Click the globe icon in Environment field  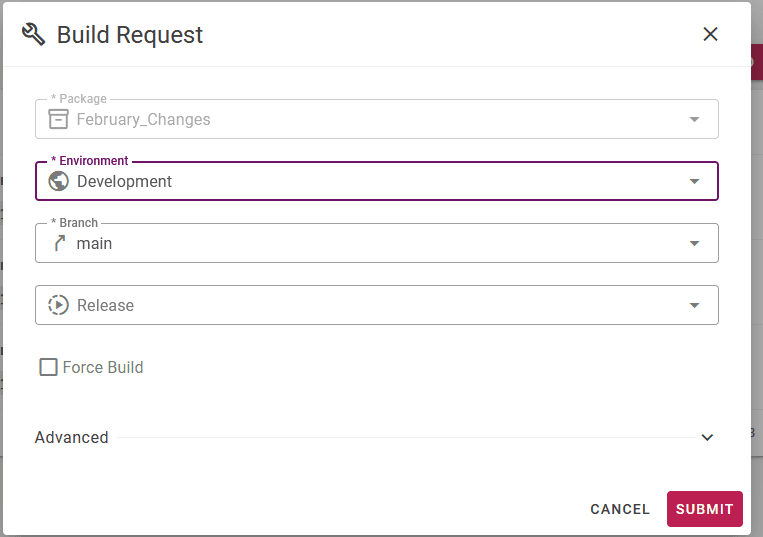click(x=58, y=181)
